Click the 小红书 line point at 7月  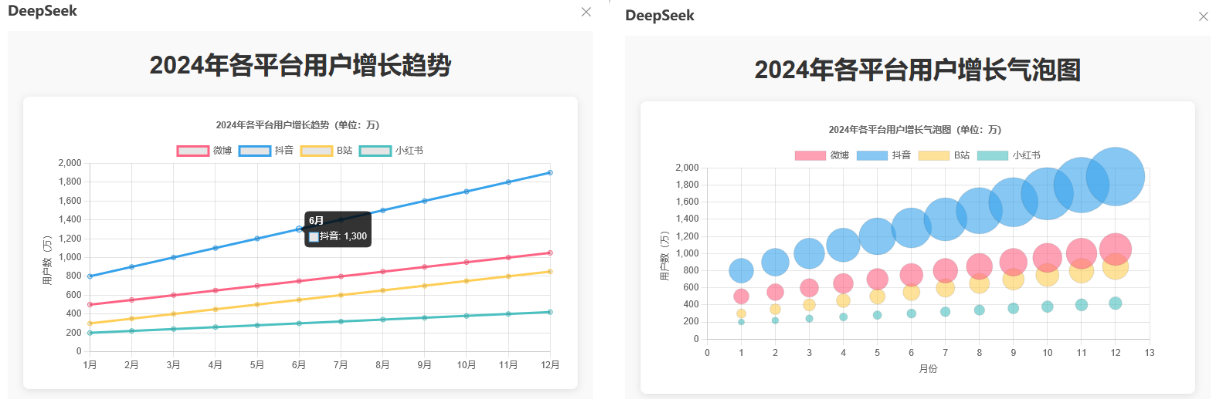[x=341, y=321]
